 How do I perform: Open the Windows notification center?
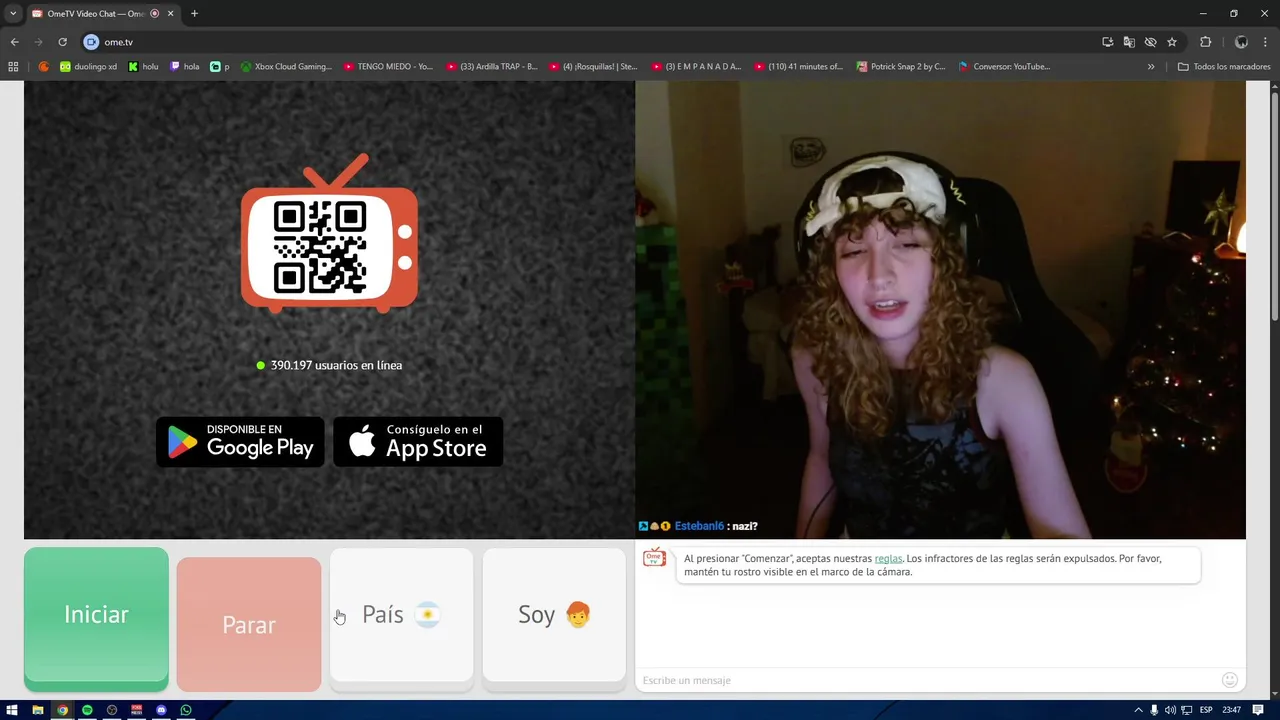click(x=1259, y=710)
